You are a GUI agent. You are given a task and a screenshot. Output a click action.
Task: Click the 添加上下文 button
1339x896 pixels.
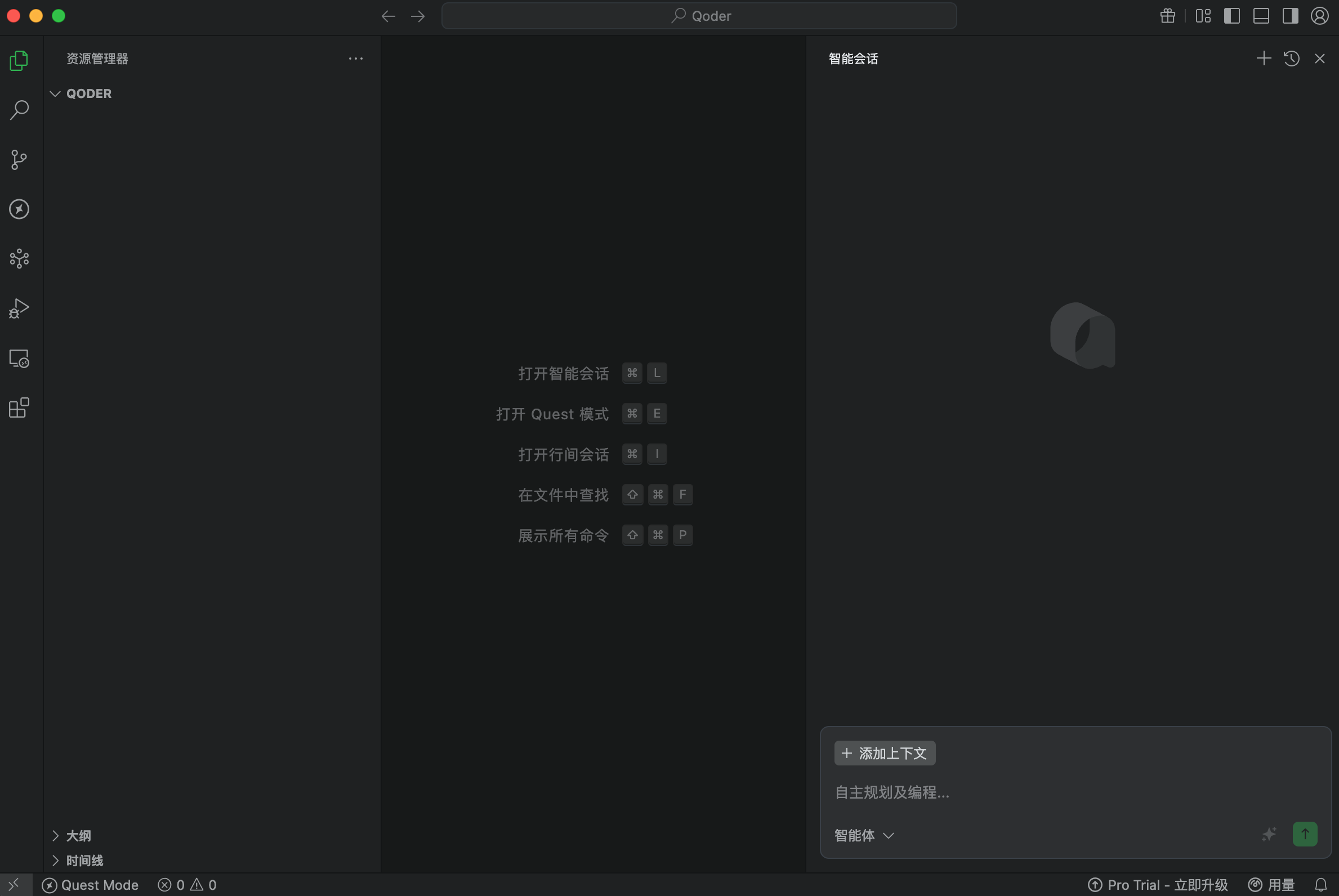tap(884, 752)
